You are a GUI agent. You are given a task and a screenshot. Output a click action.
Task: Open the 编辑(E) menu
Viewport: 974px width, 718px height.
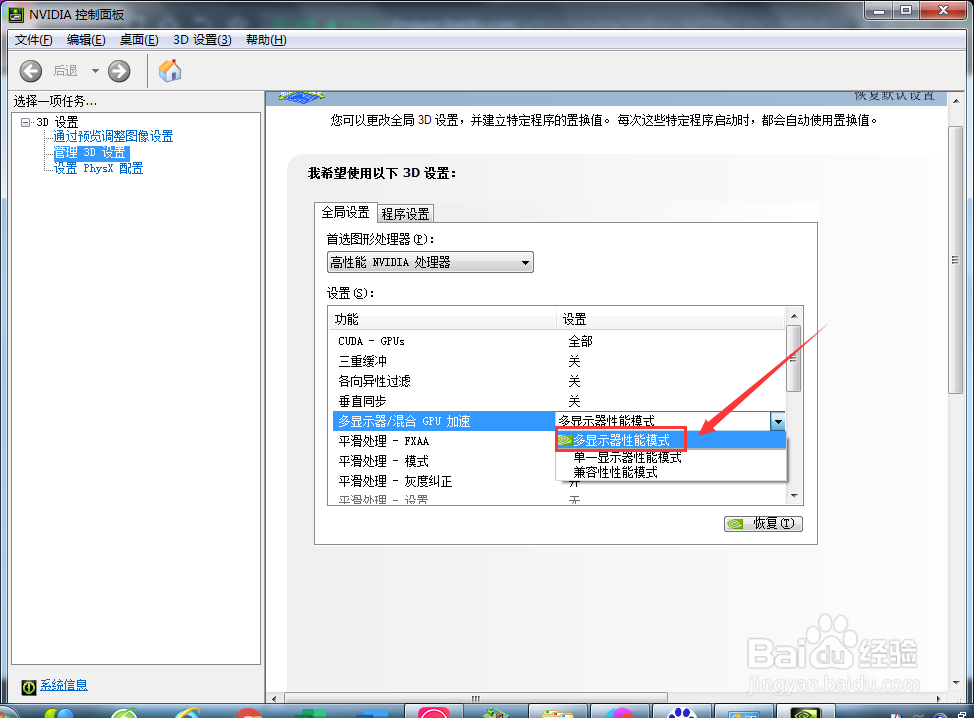pyautogui.click(x=86, y=40)
